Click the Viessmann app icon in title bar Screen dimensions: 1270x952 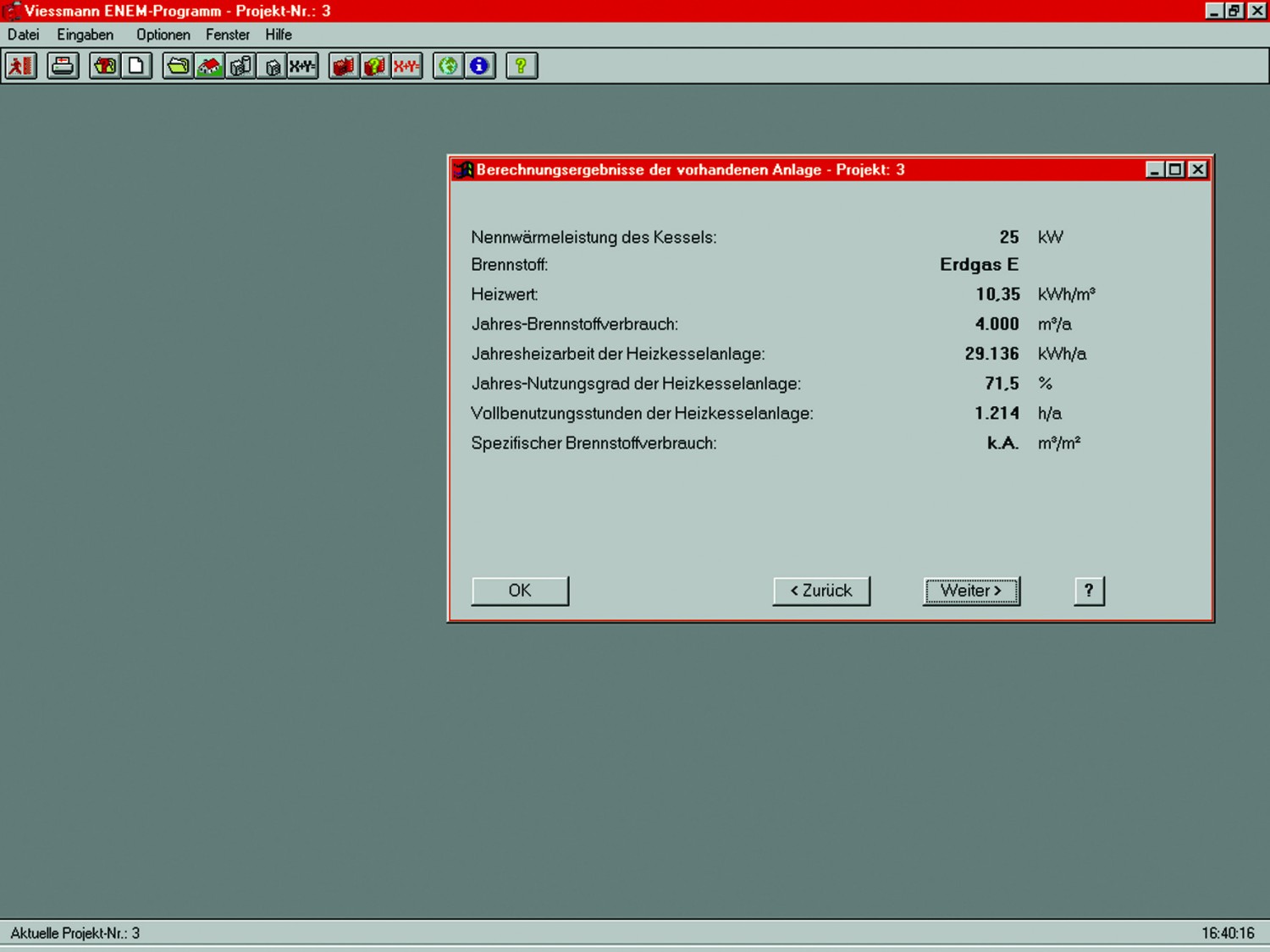pyautogui.click(x=10, y=11)
